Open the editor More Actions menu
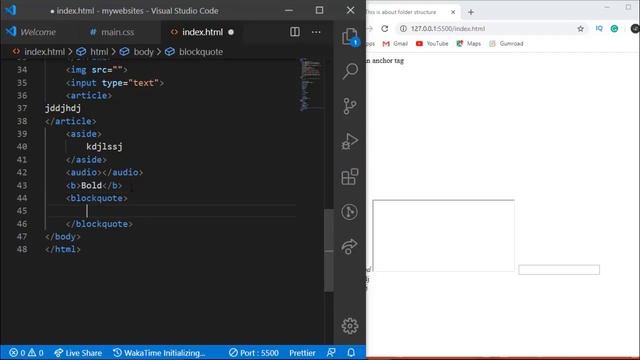 pyautogui.click(x=316, y=32)
